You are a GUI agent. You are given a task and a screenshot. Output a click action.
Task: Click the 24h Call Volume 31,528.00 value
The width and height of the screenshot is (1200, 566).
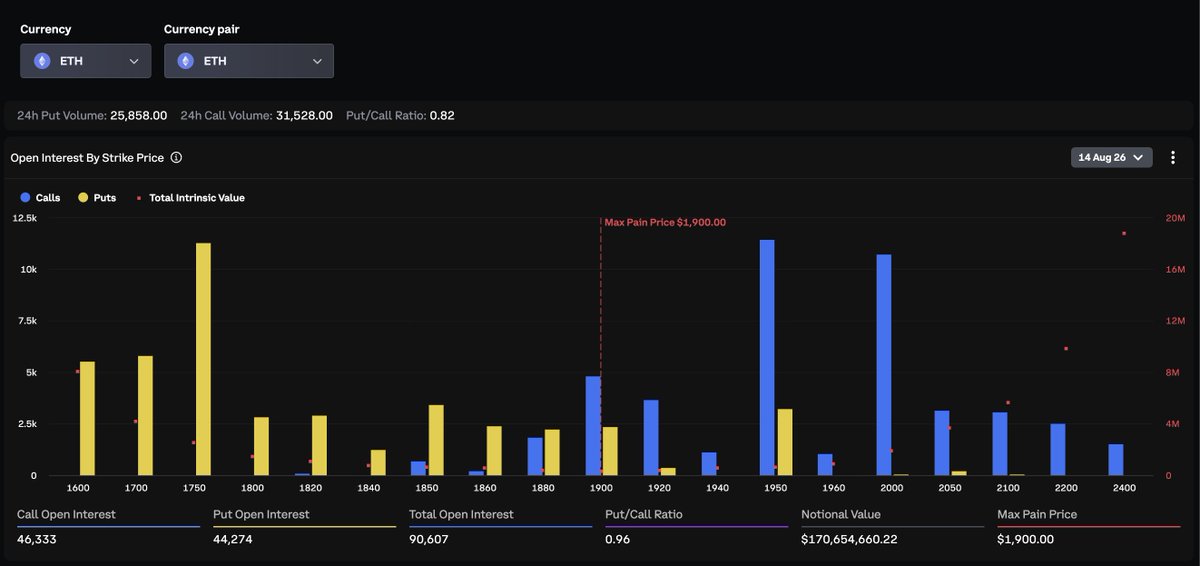click(304, 116)
